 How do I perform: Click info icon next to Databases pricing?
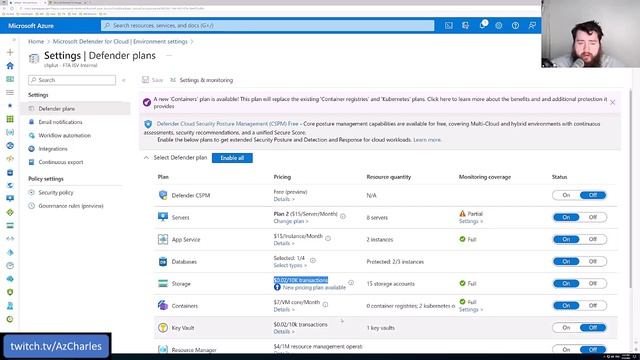(313, 260)
